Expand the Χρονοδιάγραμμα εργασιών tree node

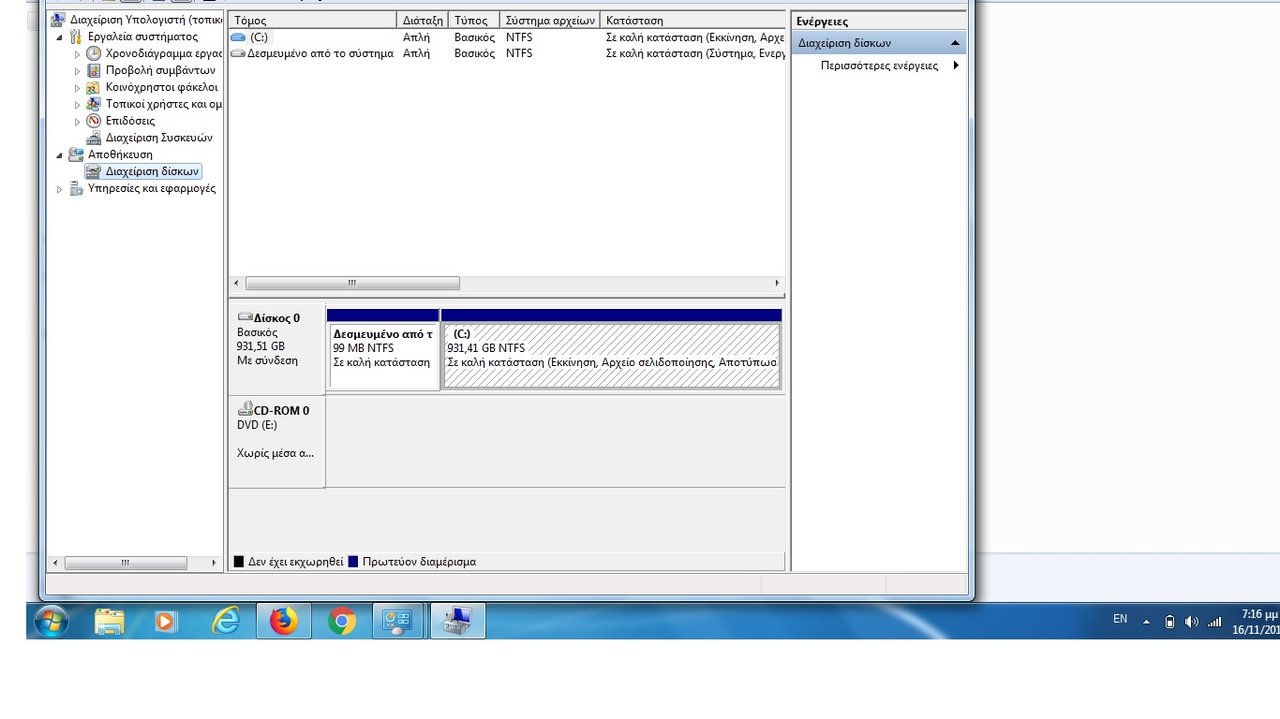(77, 54)
